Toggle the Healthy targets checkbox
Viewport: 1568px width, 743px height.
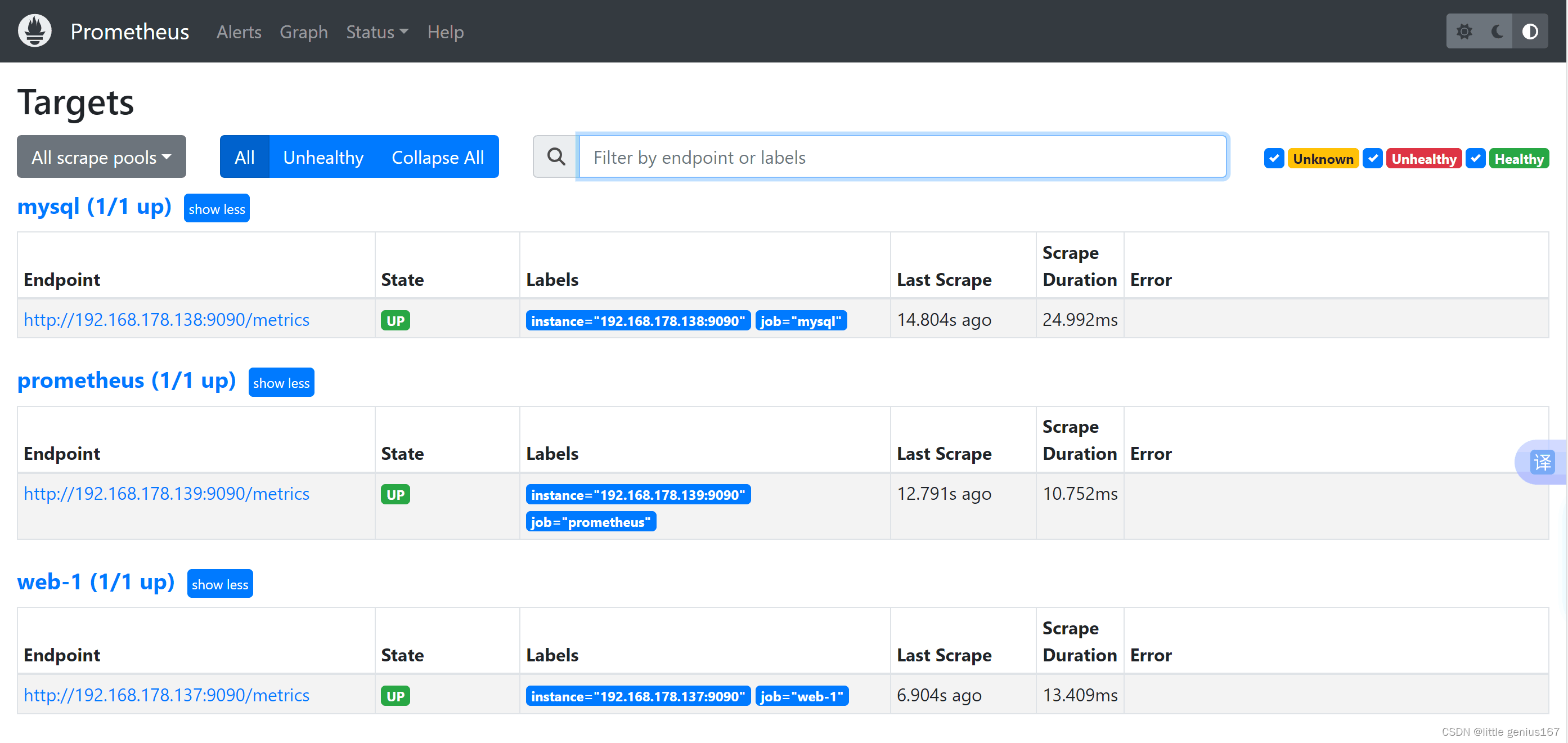tap(1476, 159)
